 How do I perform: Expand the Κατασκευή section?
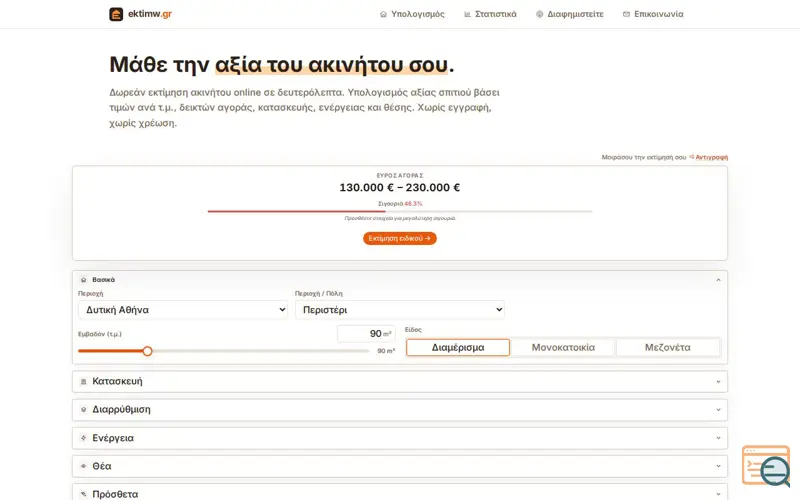(x=399, y=382)
